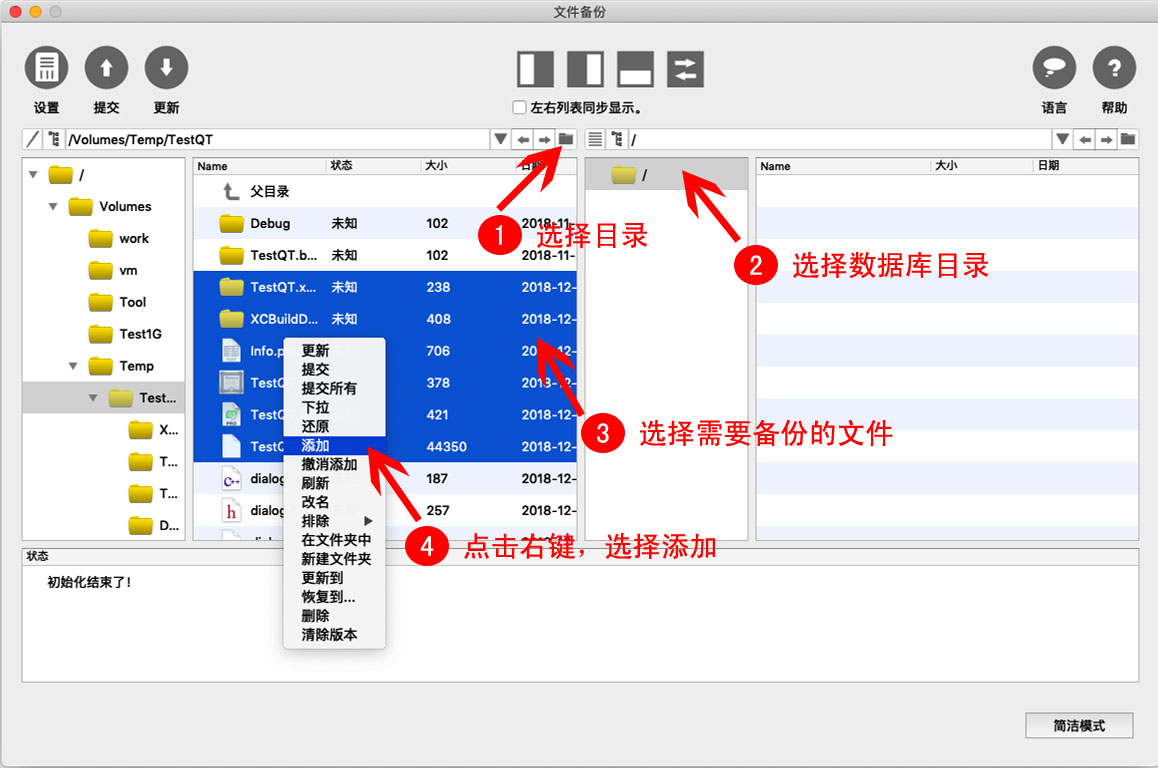This screenshot has width=1158, height=768.
Task: Sort database list by Name column
Action: 843,165
